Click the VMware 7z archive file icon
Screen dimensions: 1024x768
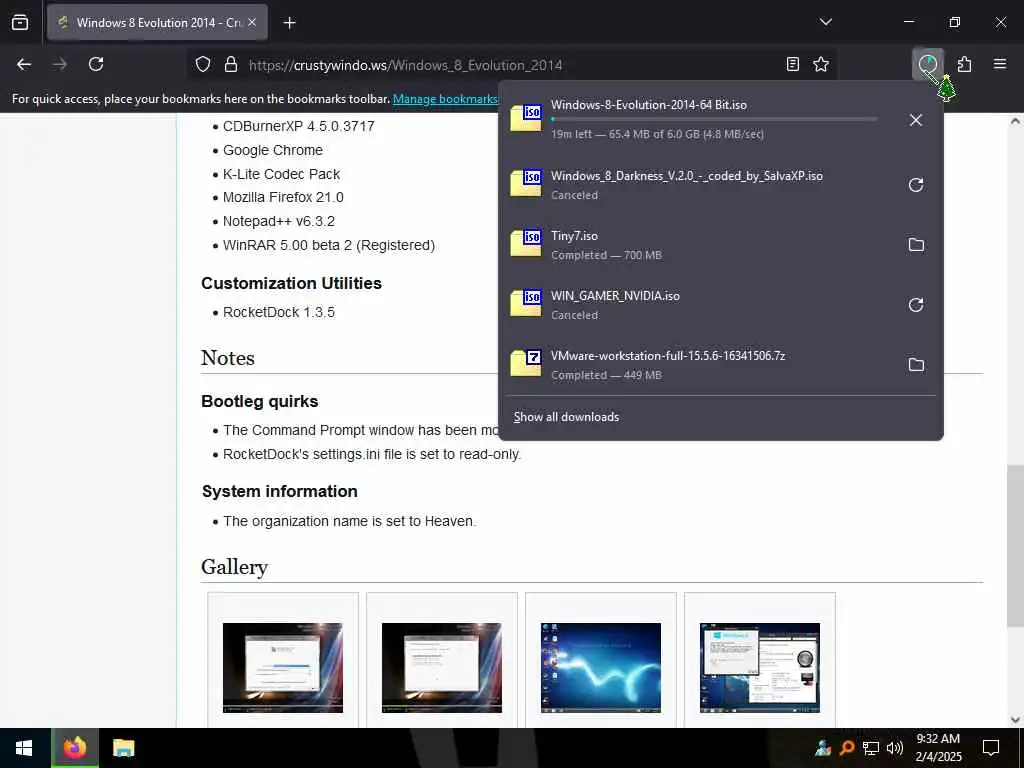pyautogui.click(x=526, y=364)
